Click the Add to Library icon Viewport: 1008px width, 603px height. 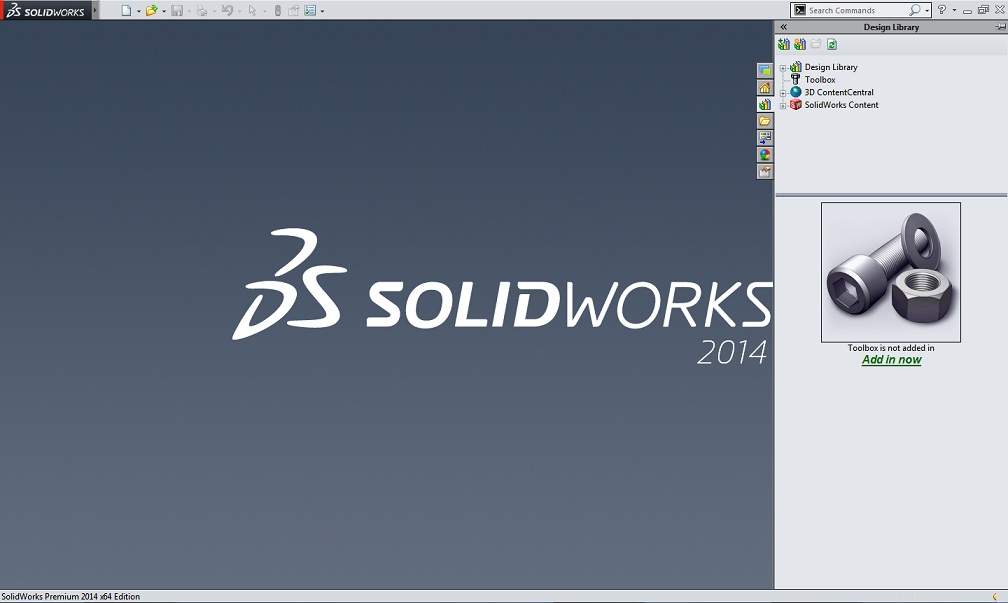coord(784,44)
